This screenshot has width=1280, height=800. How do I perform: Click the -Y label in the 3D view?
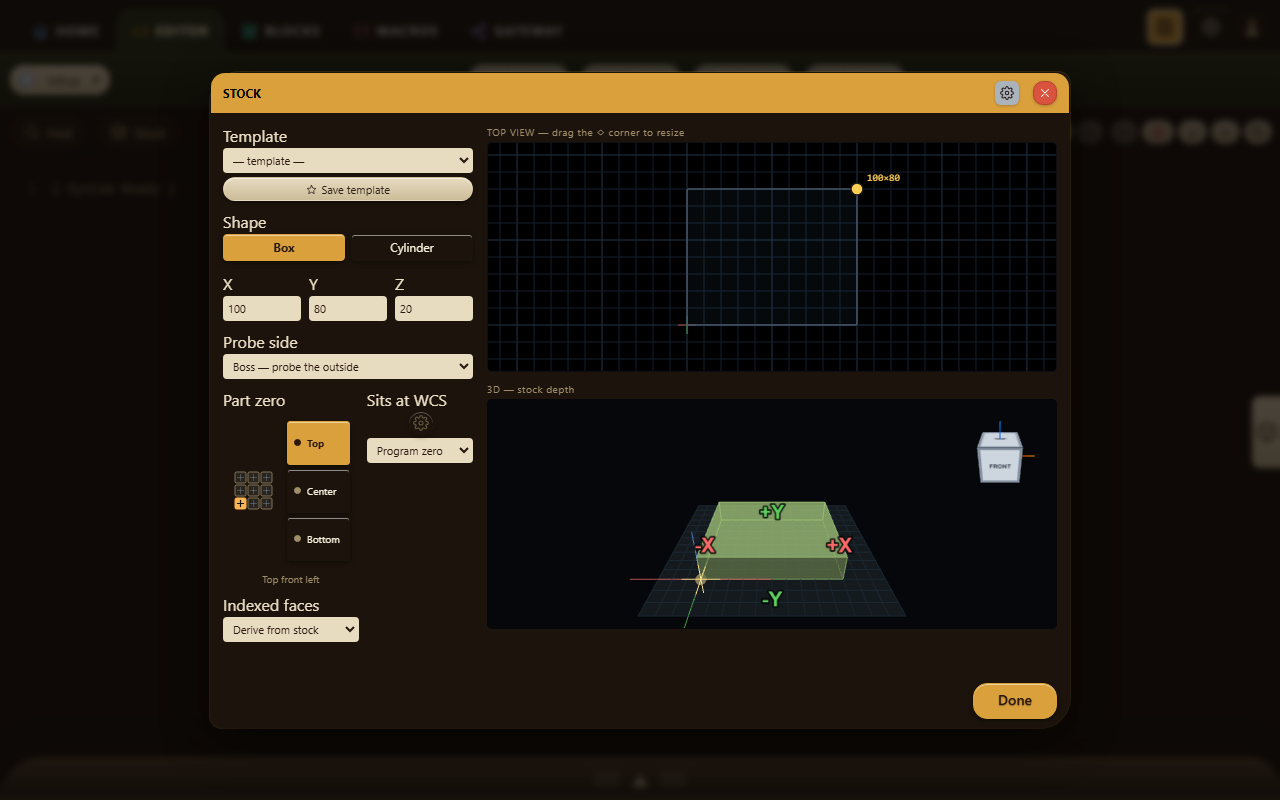tap(772, 599)
